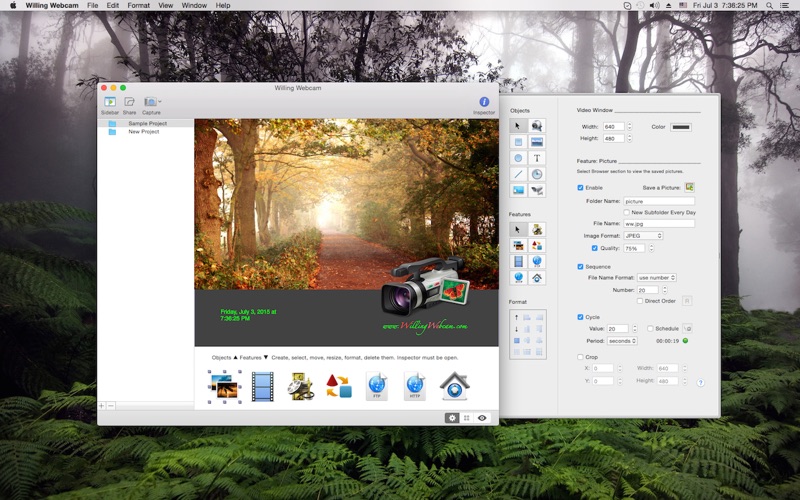Select the movie reel feature in inspector
This screenshot has width=800, height=500.
click(x=536, y=230)
